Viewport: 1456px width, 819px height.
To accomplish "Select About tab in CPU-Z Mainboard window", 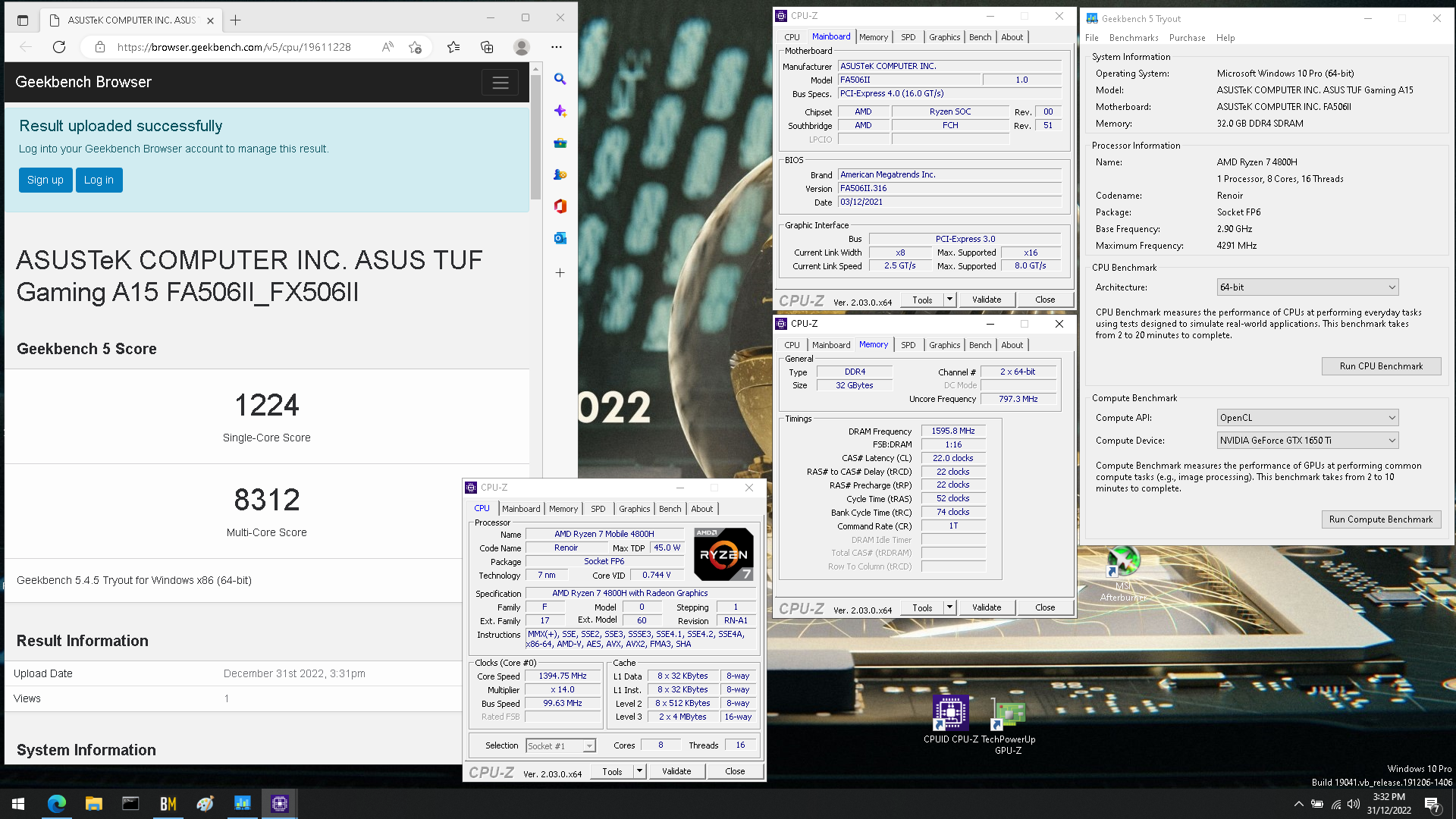I will (1012, 37).
